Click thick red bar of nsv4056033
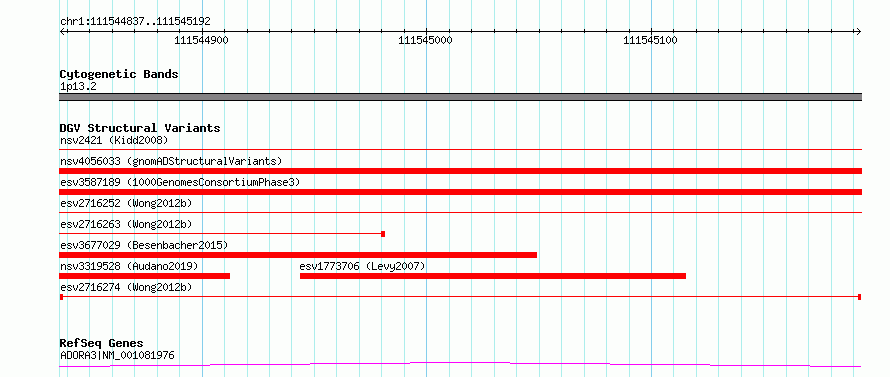 [x=460, y=171]
